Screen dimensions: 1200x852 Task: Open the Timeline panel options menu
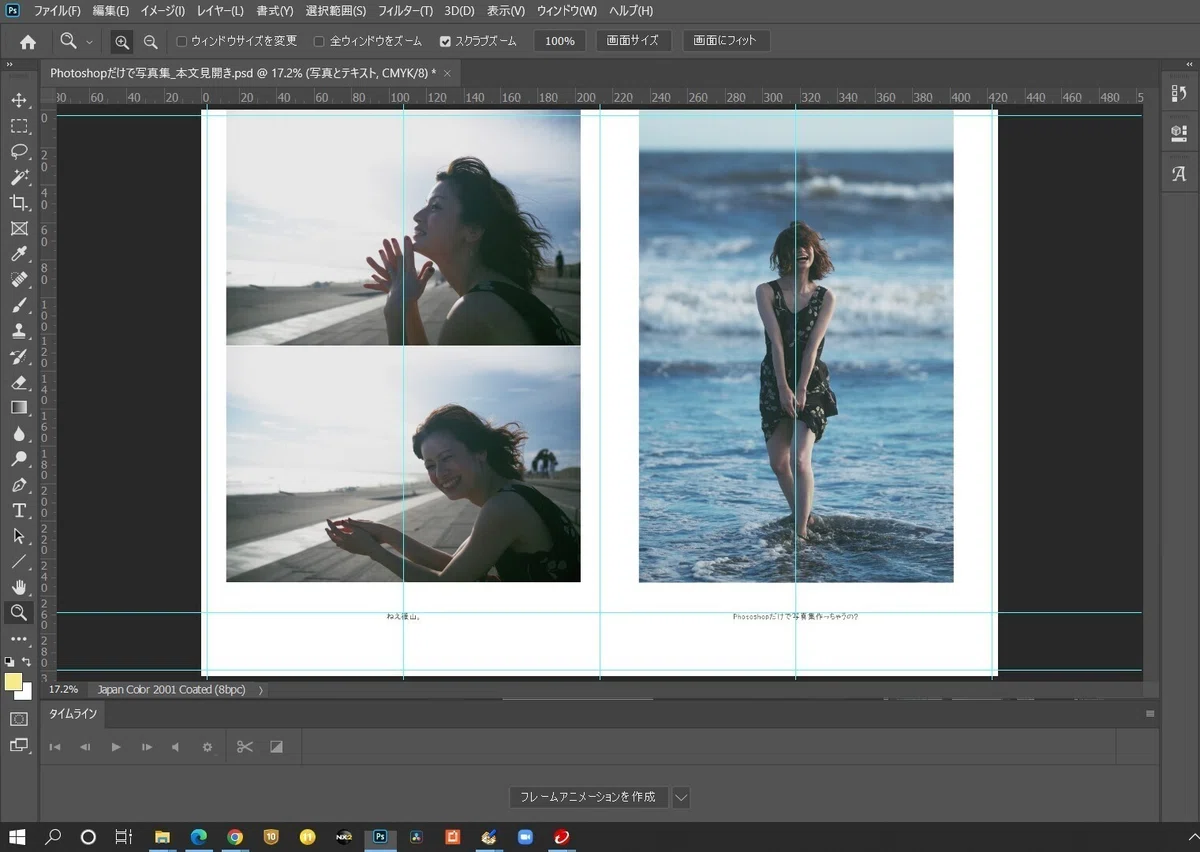pyautogui.click(x=1150, y=714)
